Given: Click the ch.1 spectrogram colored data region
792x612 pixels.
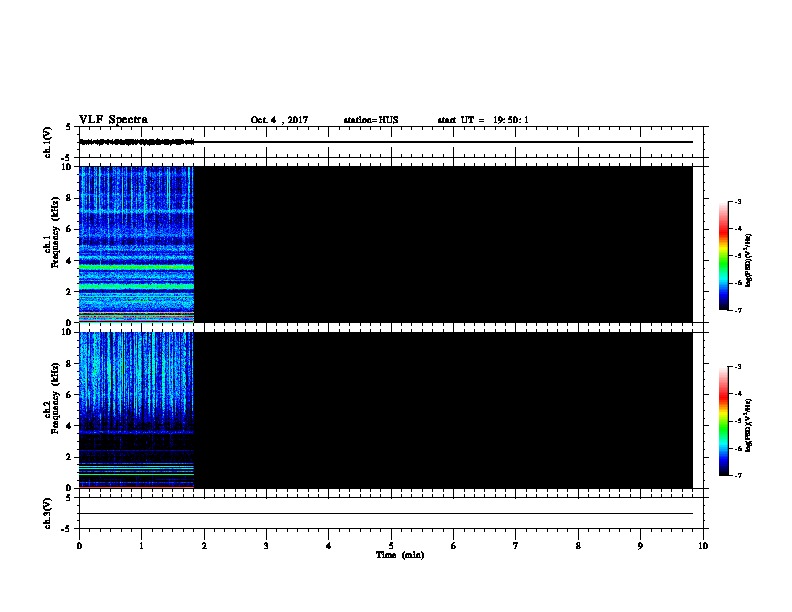Looking at the screenshot, I should [x=136, y=244].
